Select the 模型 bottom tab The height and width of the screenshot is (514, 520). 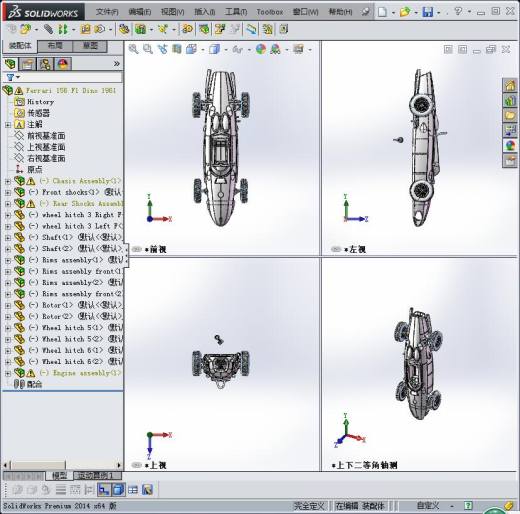pos(59,475)
